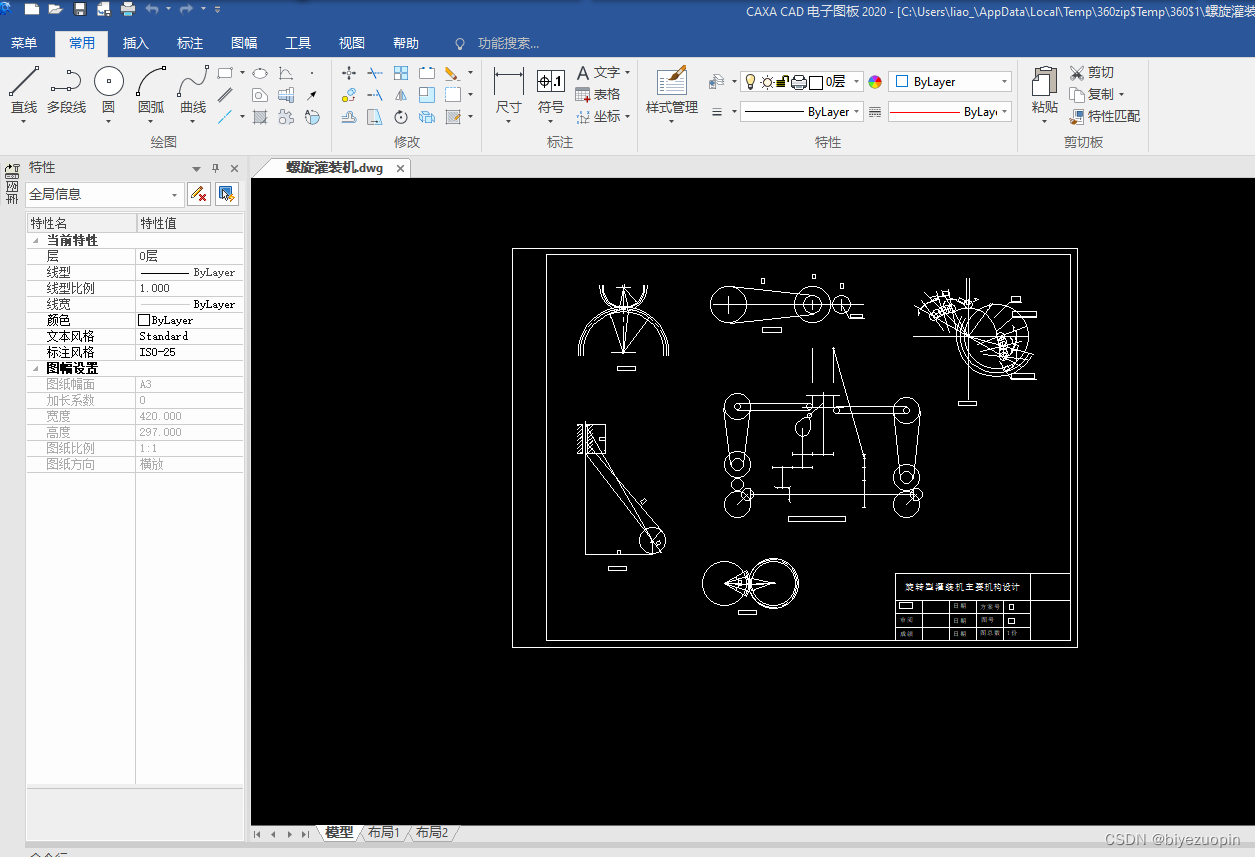
Task: Click the 文本风格 Standard value
Action: (189, 336)
